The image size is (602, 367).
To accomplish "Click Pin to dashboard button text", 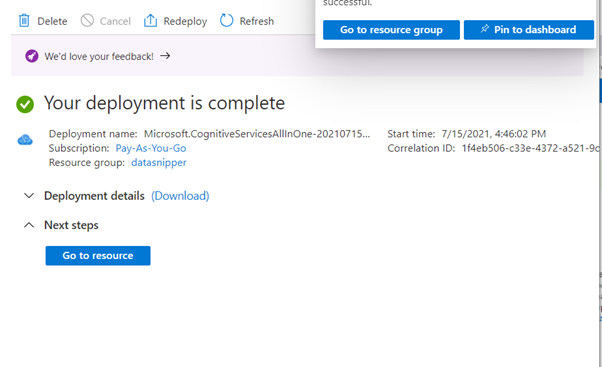I will (535, 30).
